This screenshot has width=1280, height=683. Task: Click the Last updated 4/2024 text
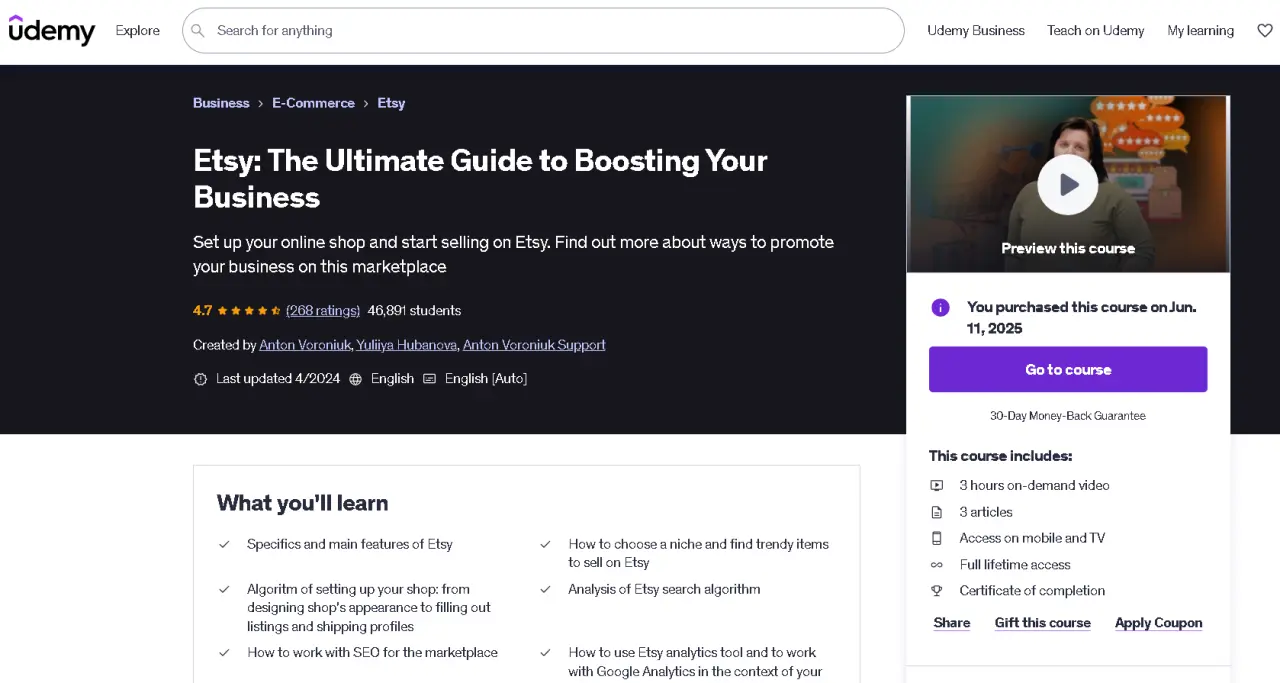278,379
